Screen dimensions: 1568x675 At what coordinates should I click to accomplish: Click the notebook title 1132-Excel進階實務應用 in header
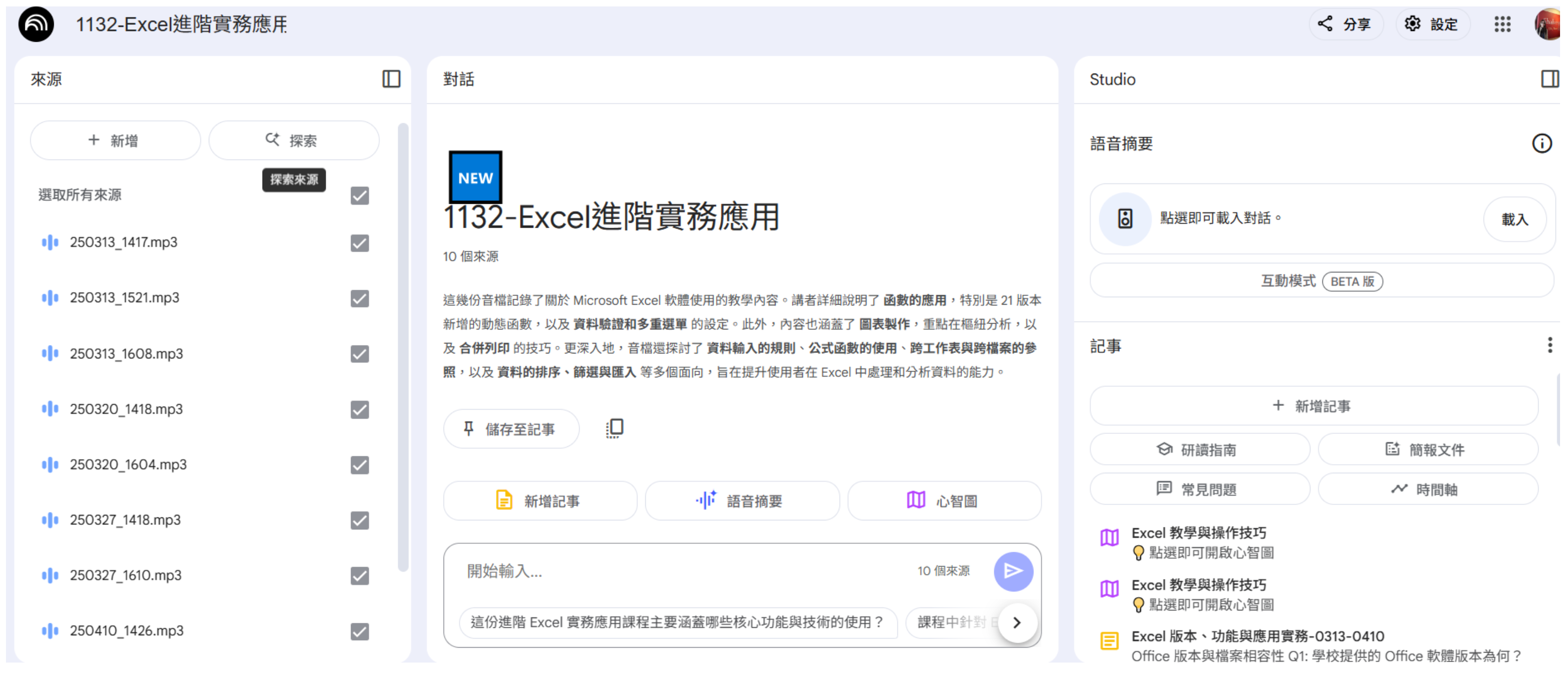181,24
